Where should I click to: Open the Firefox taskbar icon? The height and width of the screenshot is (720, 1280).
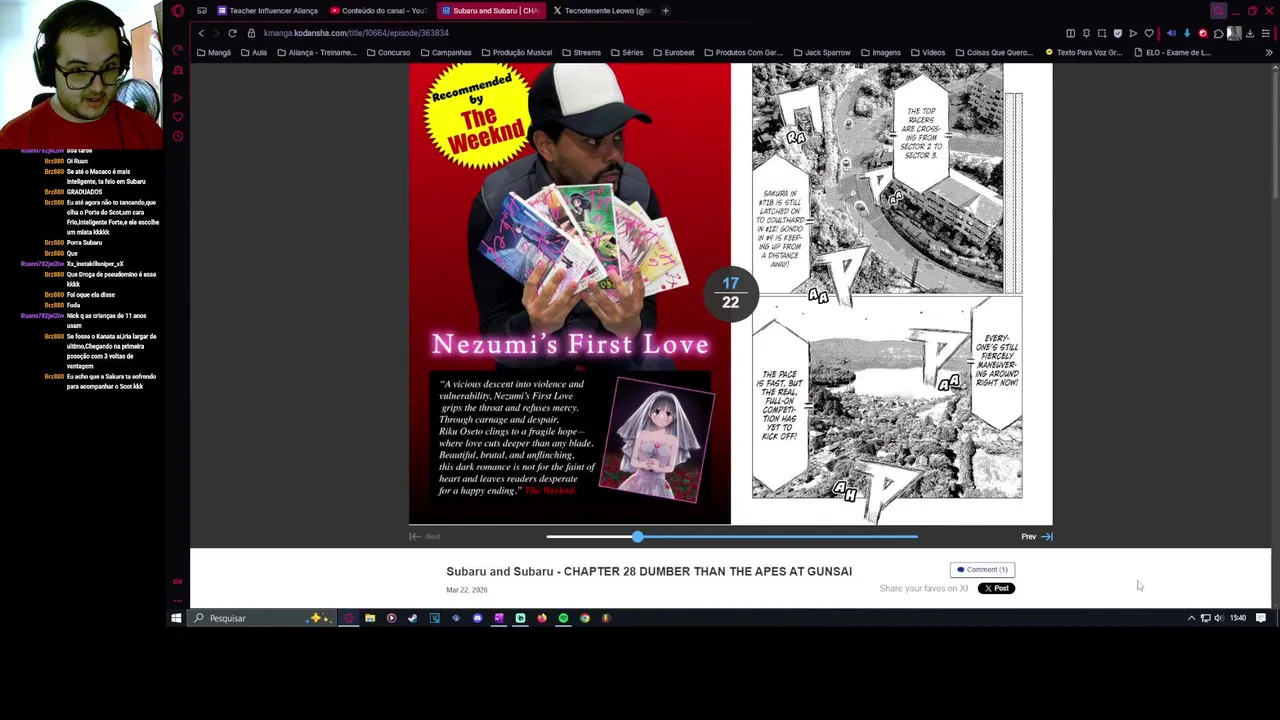(x=542, y=618)
